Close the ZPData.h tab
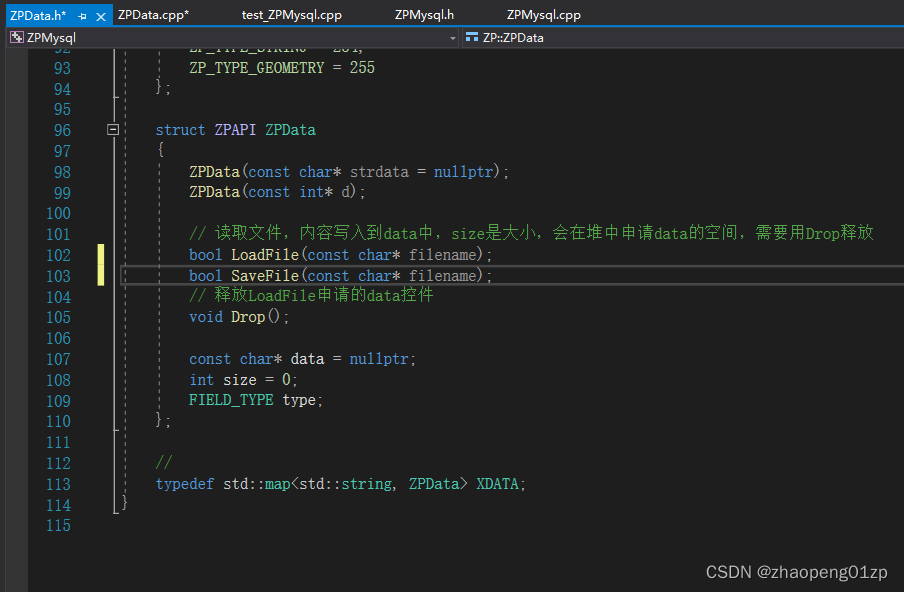Screen dimensions: 904x592 tap(101, 16)
